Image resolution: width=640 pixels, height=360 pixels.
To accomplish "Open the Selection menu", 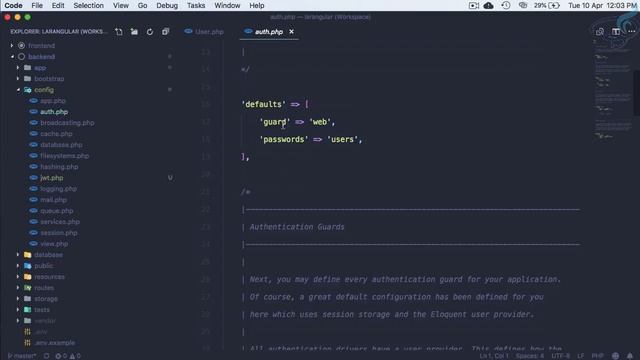I will coord(89,5).
